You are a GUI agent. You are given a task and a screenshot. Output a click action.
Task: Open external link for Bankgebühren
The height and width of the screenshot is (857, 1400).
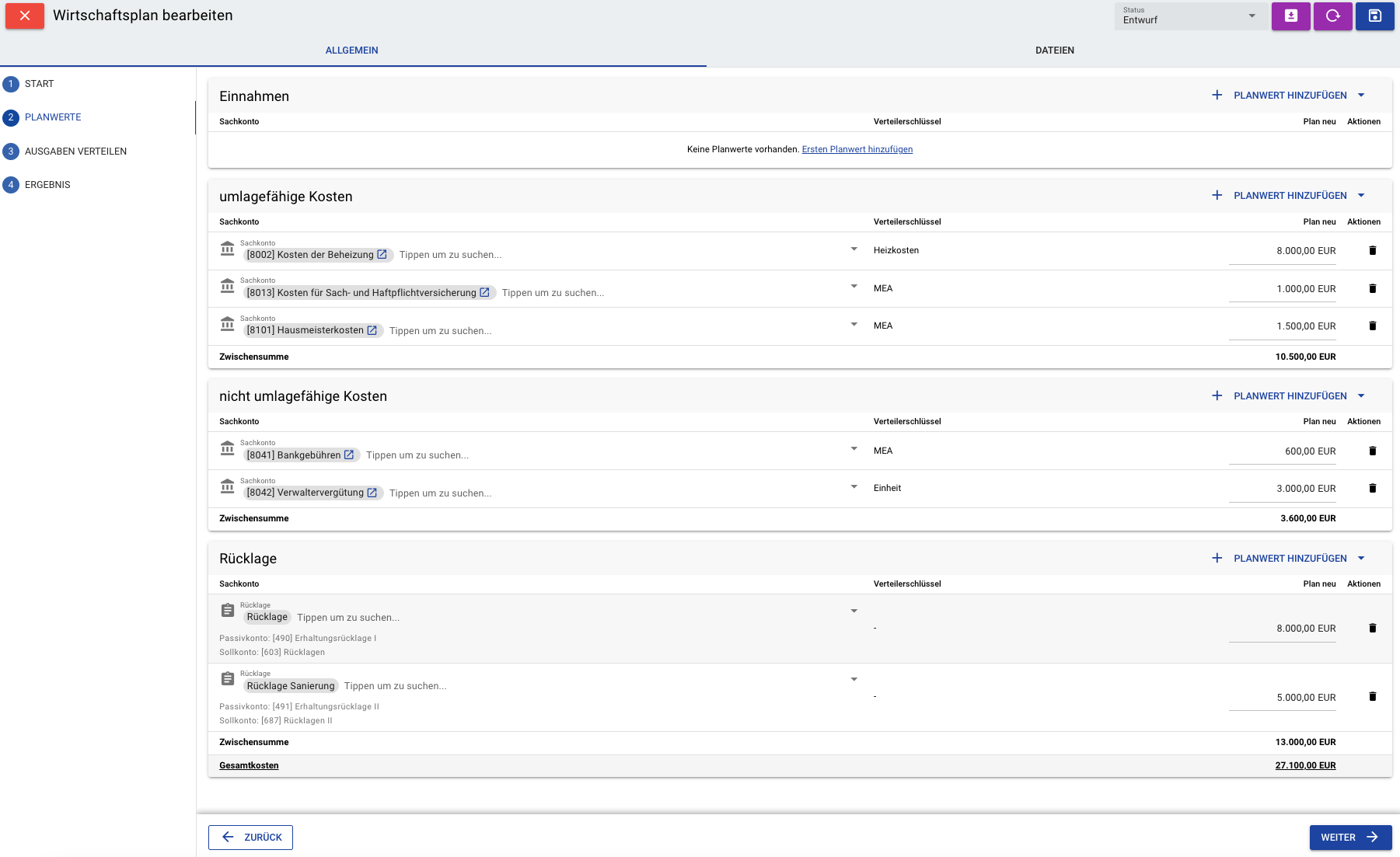click(x=349, y=455)
